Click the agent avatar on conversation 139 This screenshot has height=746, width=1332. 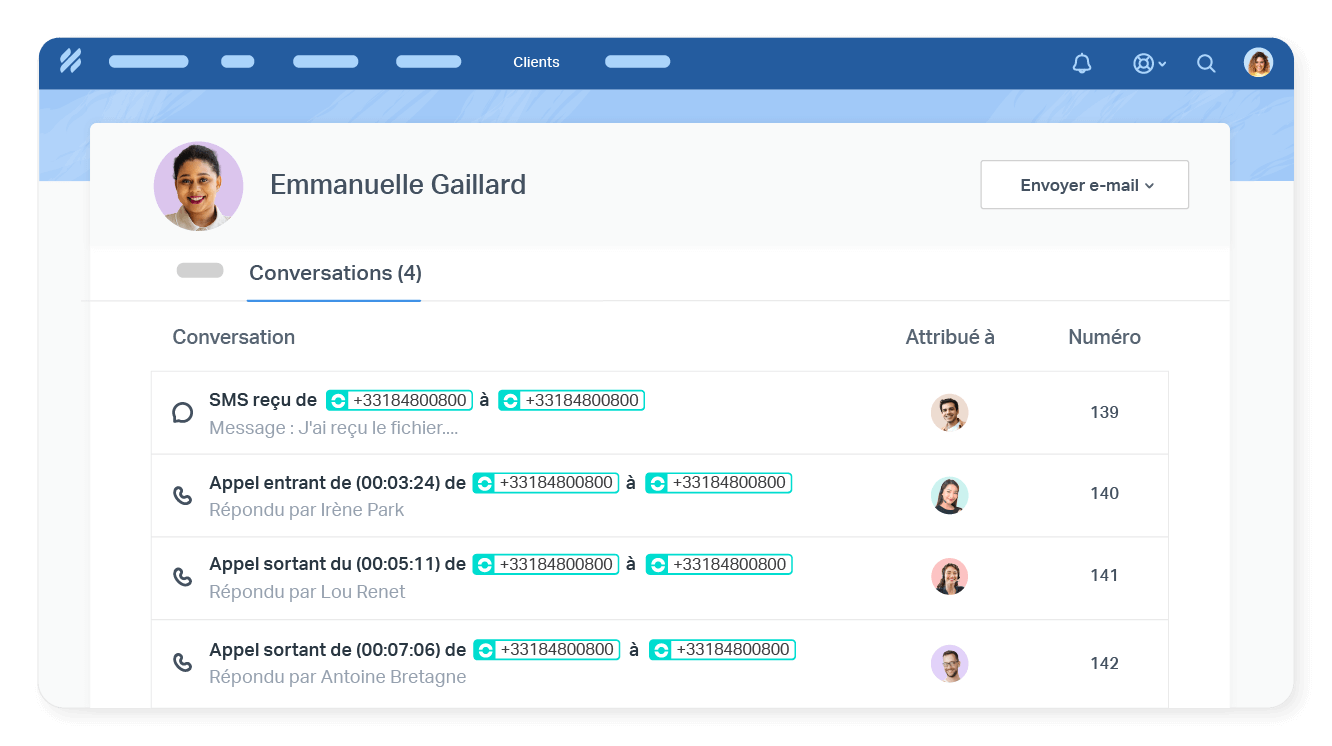pyautogui.click(x=949, y=412)
